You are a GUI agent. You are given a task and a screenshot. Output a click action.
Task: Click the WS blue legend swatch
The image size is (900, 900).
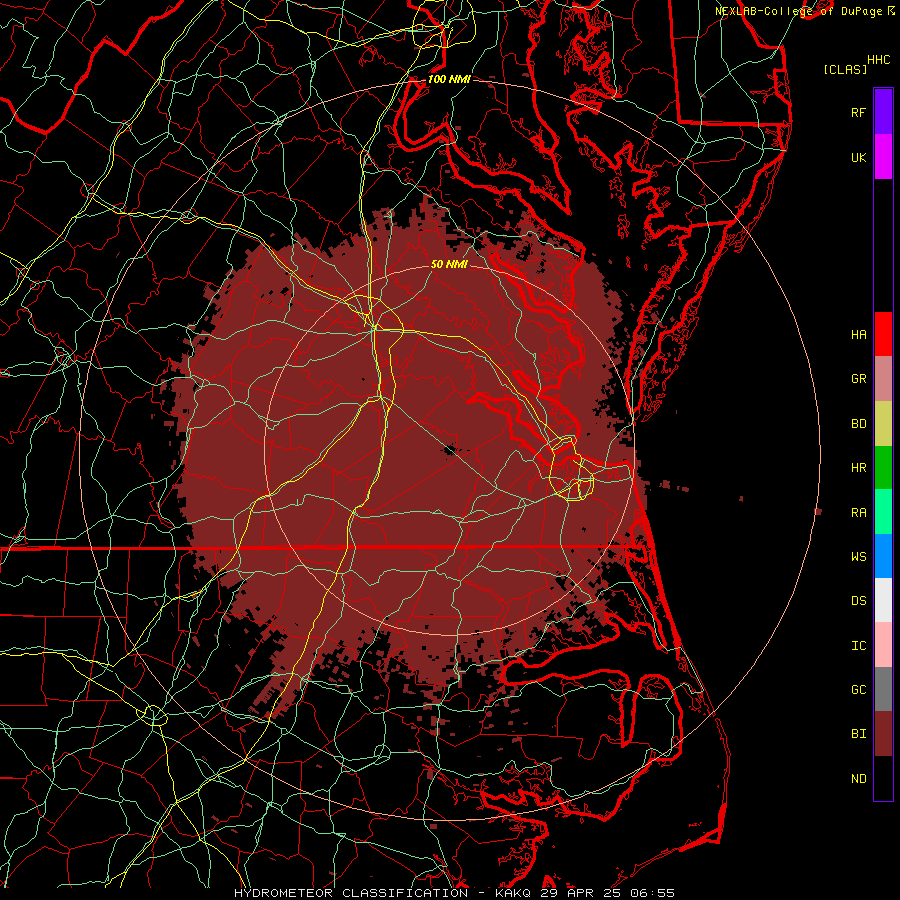point(883,556)
